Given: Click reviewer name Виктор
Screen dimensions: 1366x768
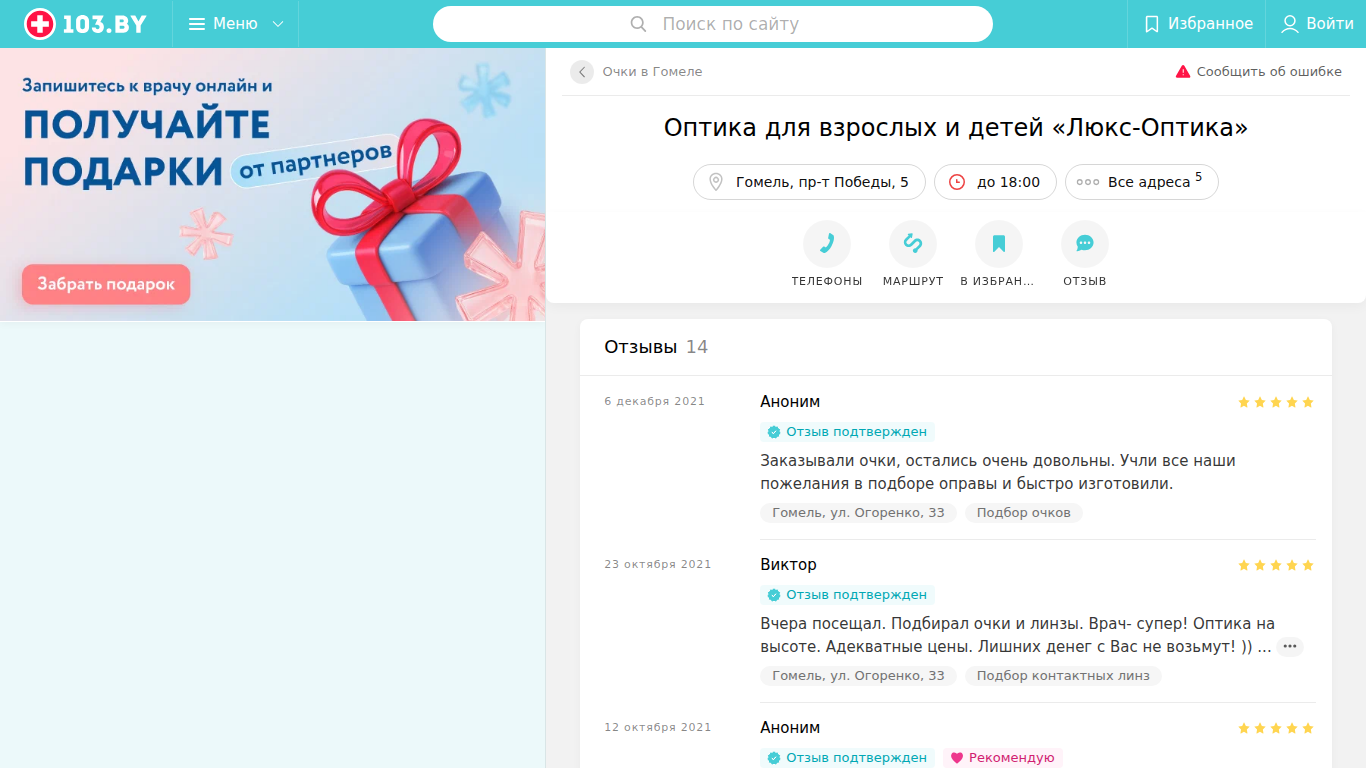Looking at the screenshot, I should 788,565.
